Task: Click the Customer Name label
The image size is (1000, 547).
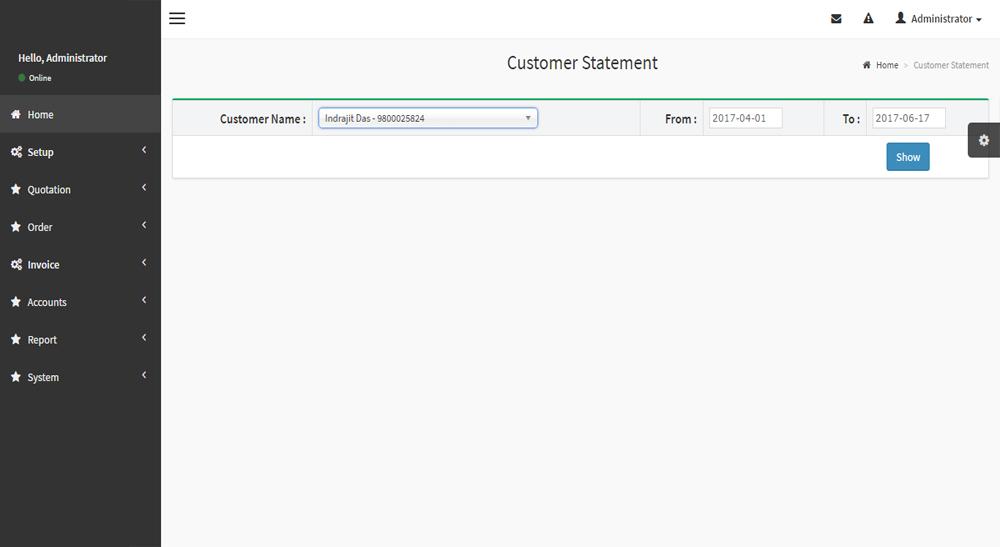Action: (263, 119)
